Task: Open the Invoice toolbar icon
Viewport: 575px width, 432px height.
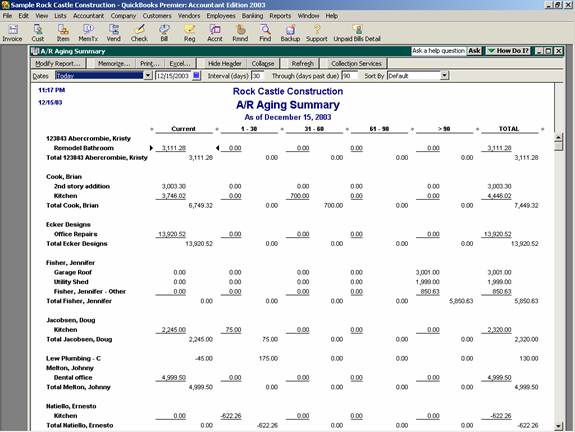Action: coord(12,33)
